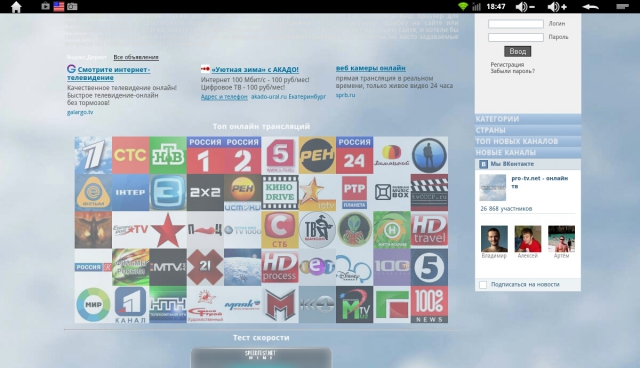
Task: Click the Пароль input field
Action: [x=516, y=37]
